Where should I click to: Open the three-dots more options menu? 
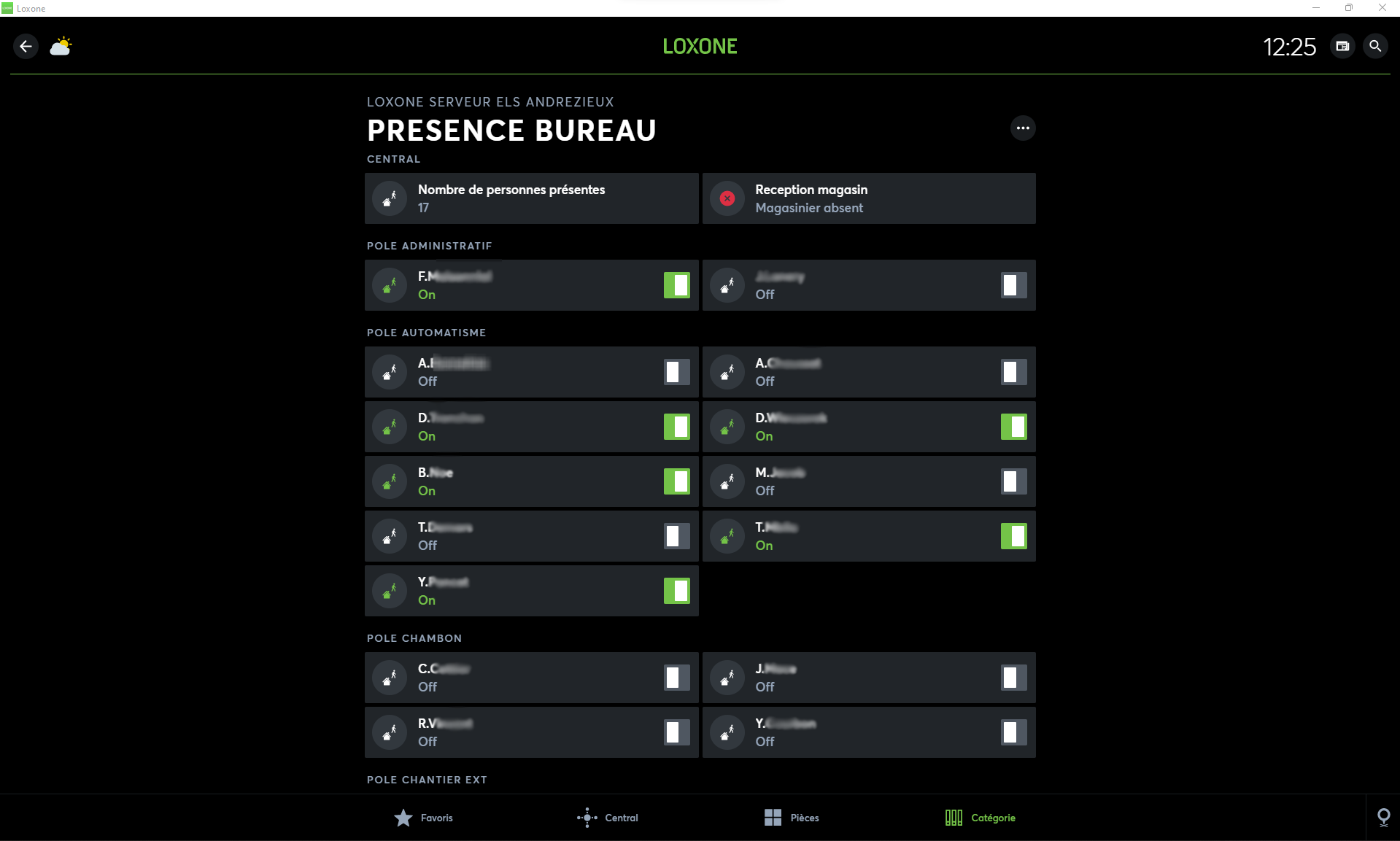(x=1023, y=128)
